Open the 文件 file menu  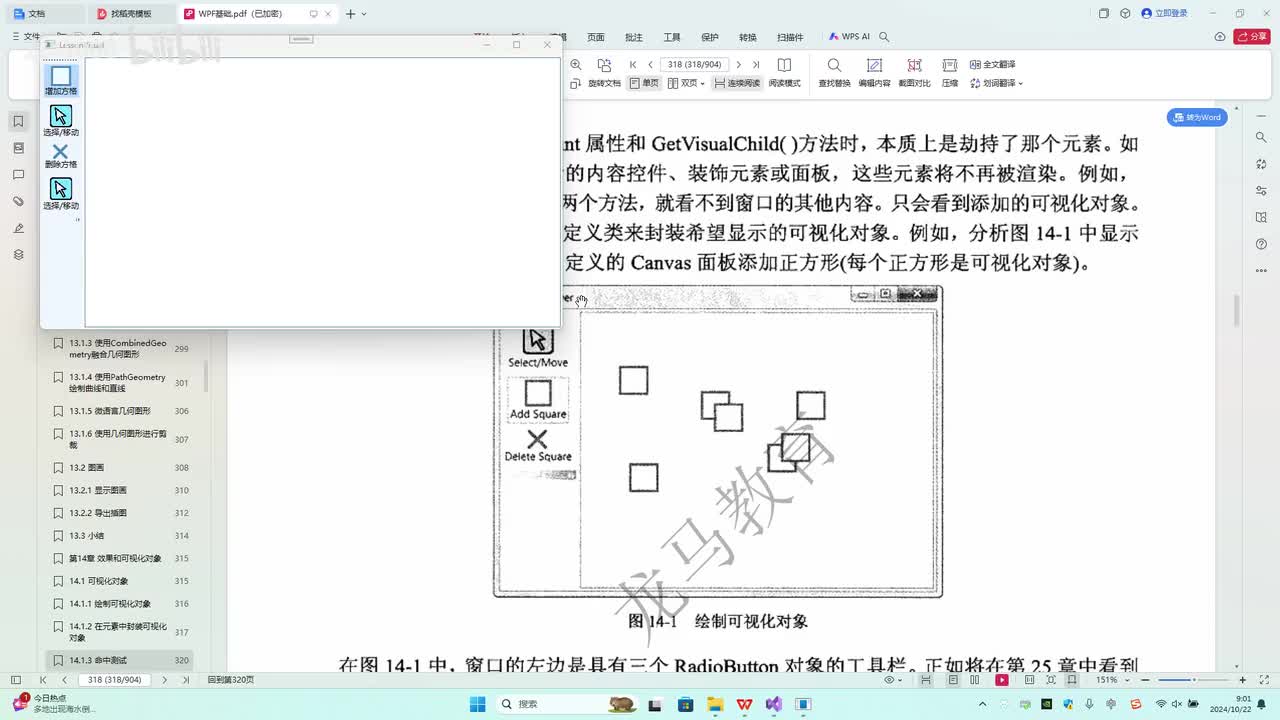28,37
